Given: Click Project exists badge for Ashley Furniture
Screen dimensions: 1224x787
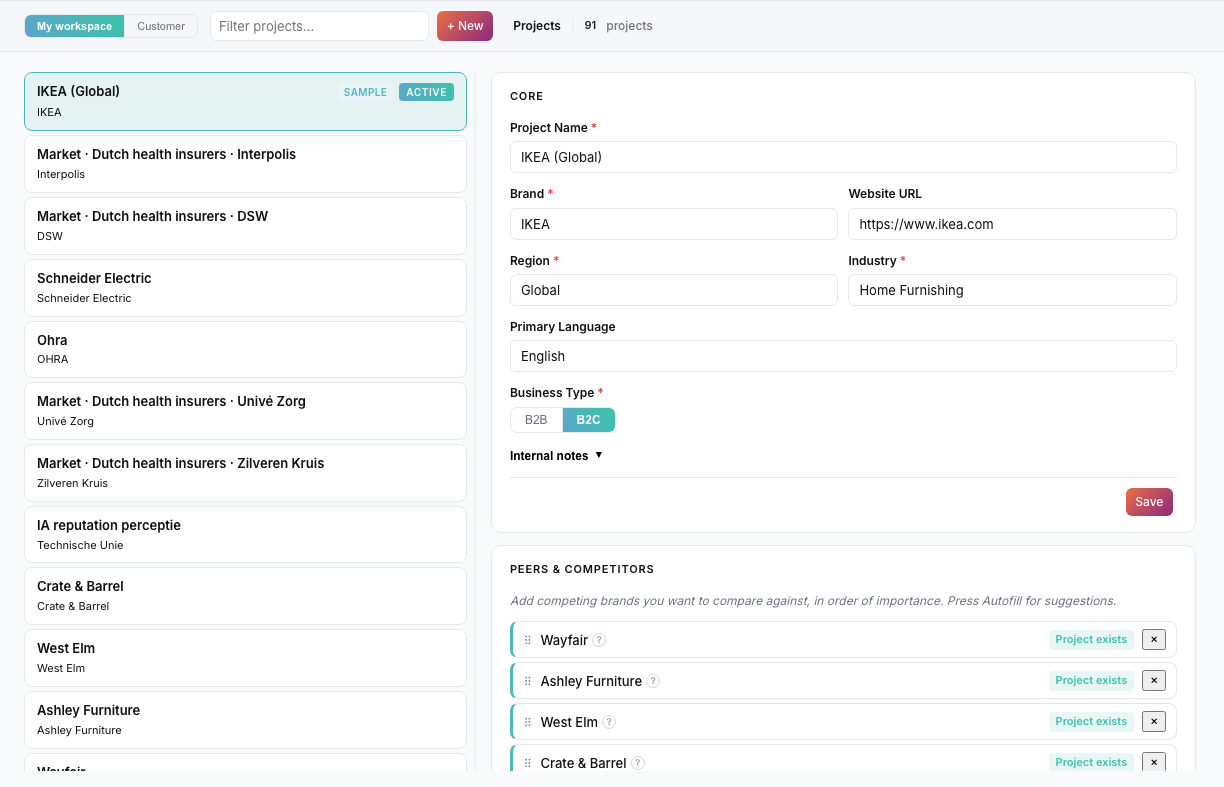Looking at the screenshot, I should point(1091,681).
